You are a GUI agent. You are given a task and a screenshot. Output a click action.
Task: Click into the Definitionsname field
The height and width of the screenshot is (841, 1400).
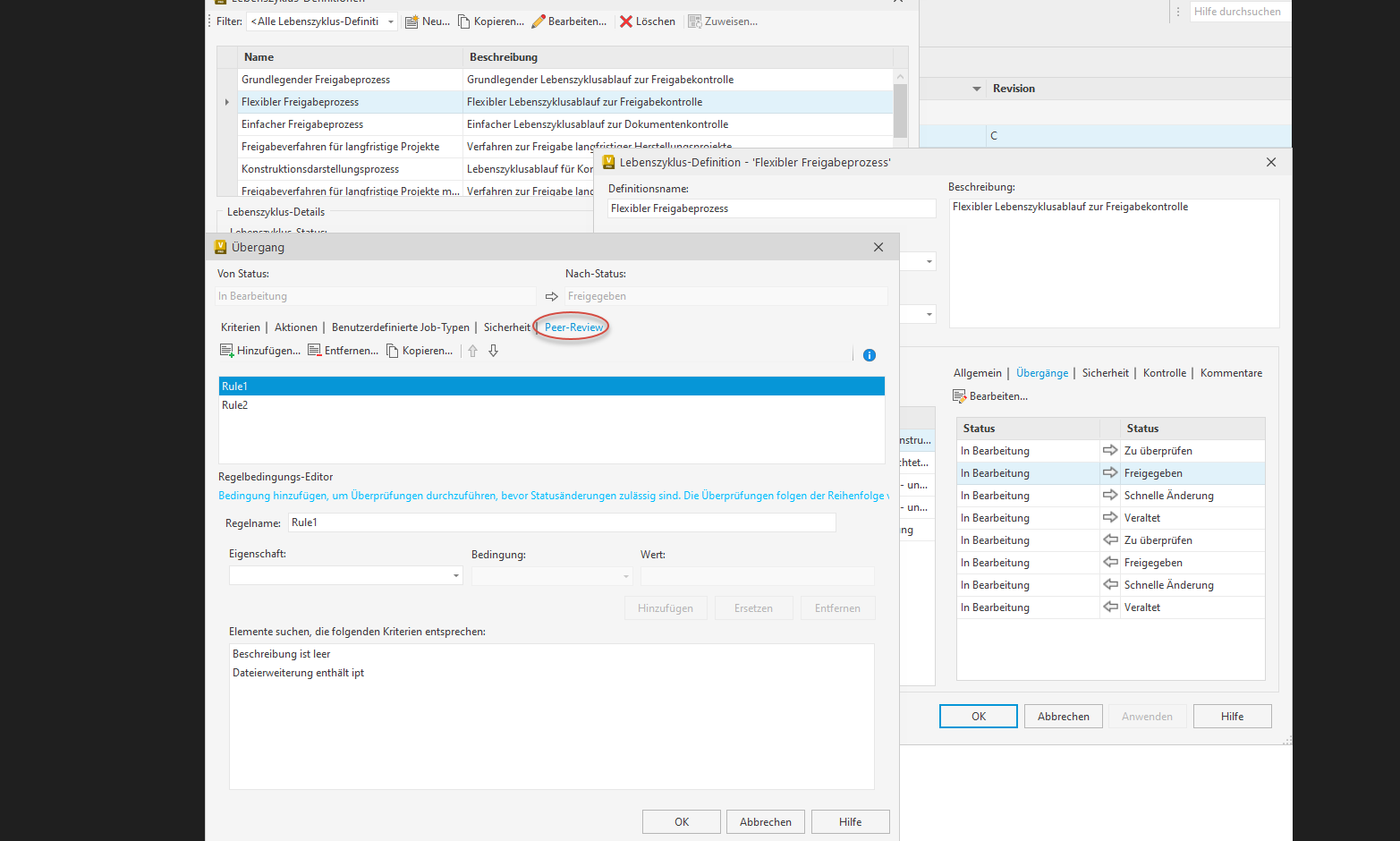coord(772,208)
